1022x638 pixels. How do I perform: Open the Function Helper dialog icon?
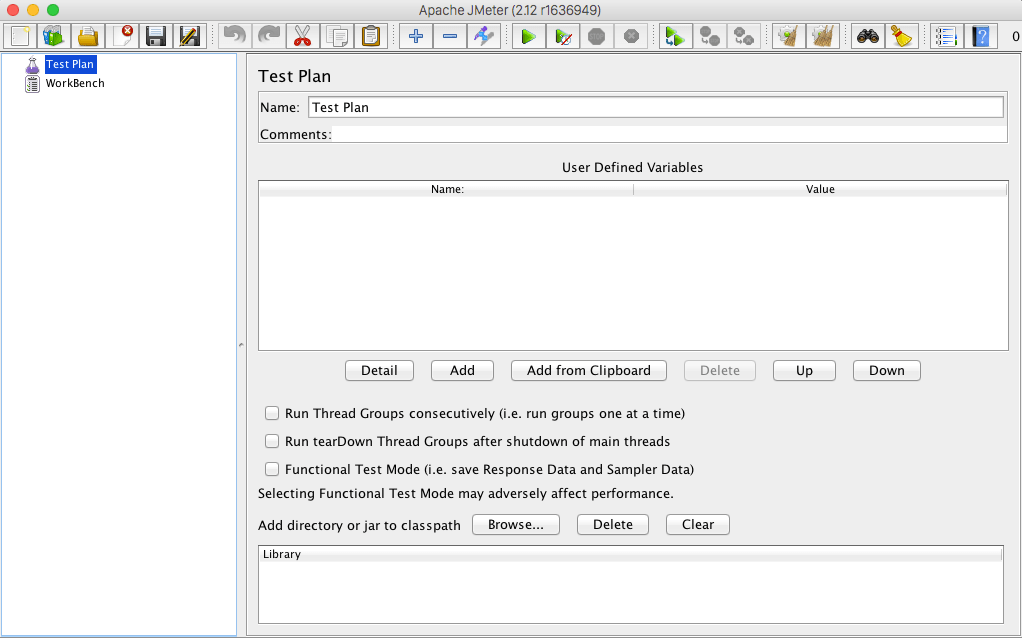click(x=946, y=36)
